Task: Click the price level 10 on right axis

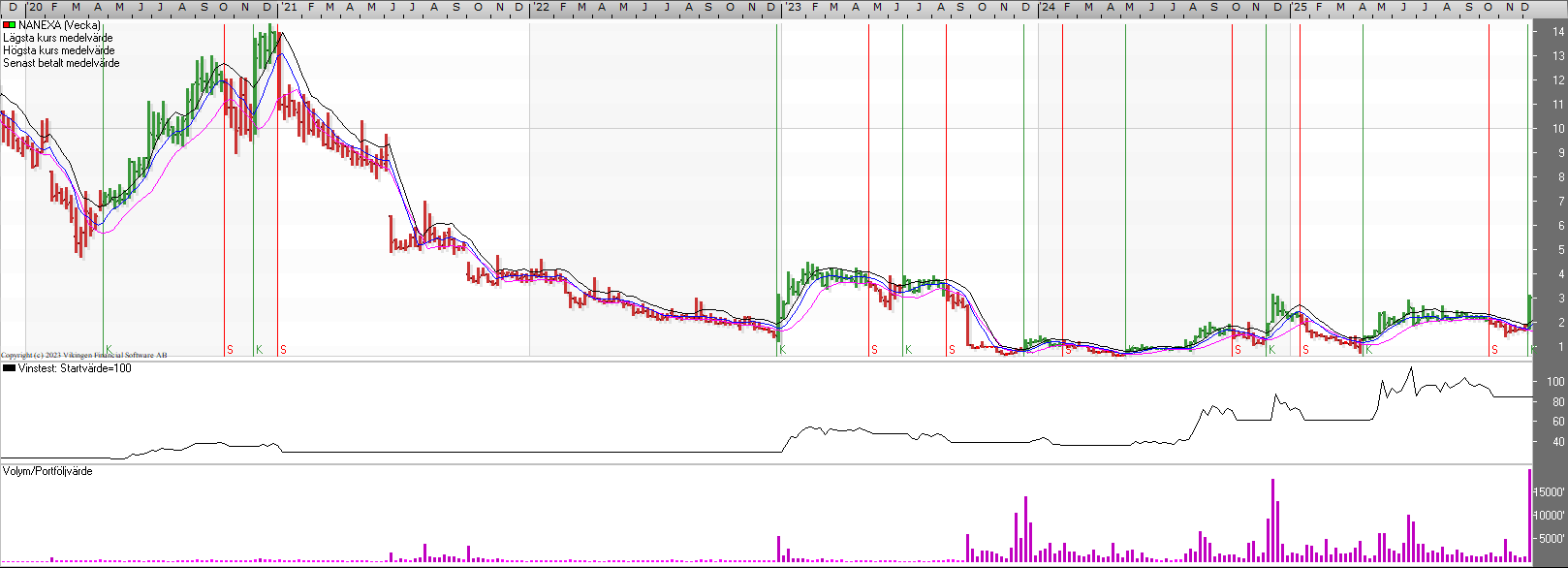Action: [1558, 129]
